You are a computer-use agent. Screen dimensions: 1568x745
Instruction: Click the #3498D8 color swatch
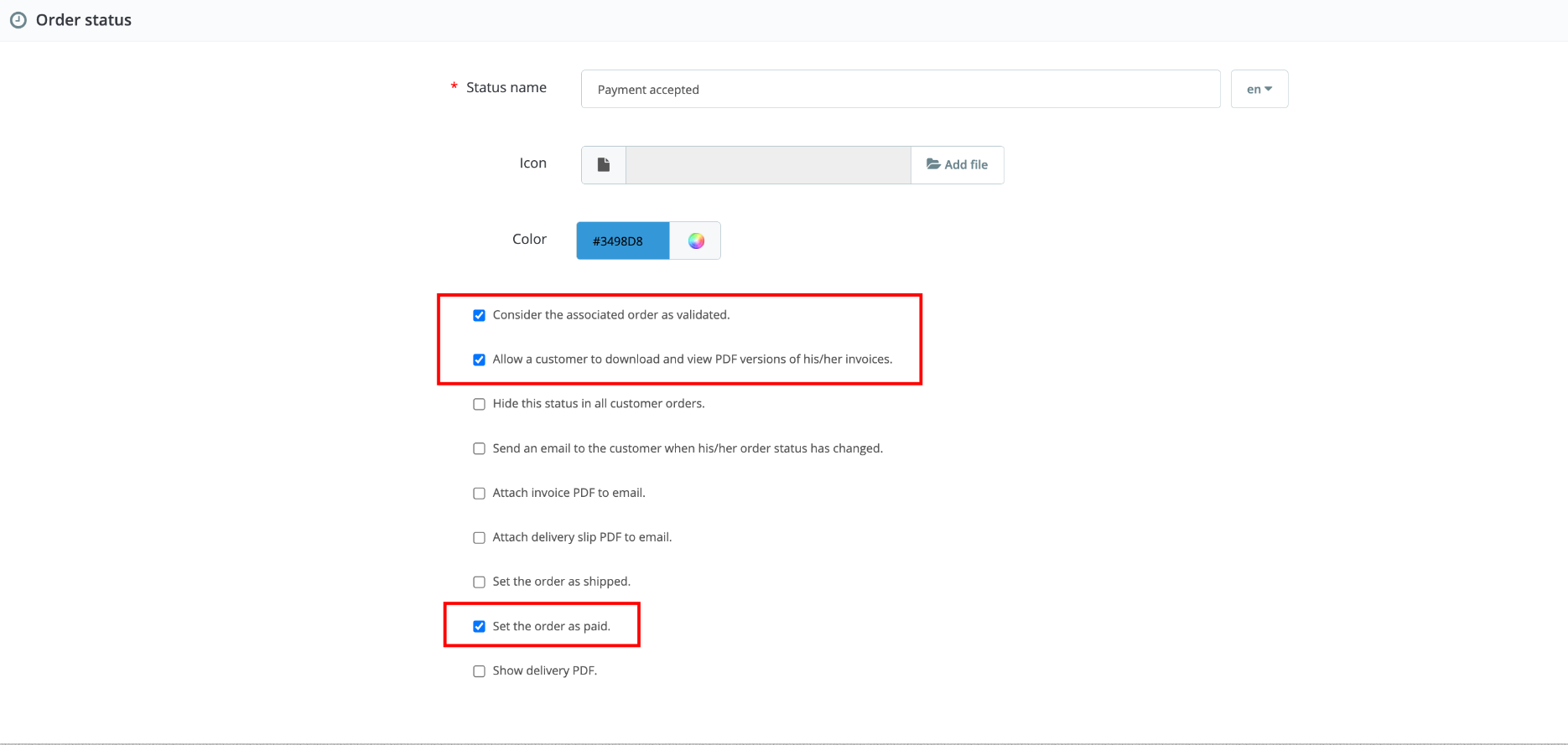point(622,241)
